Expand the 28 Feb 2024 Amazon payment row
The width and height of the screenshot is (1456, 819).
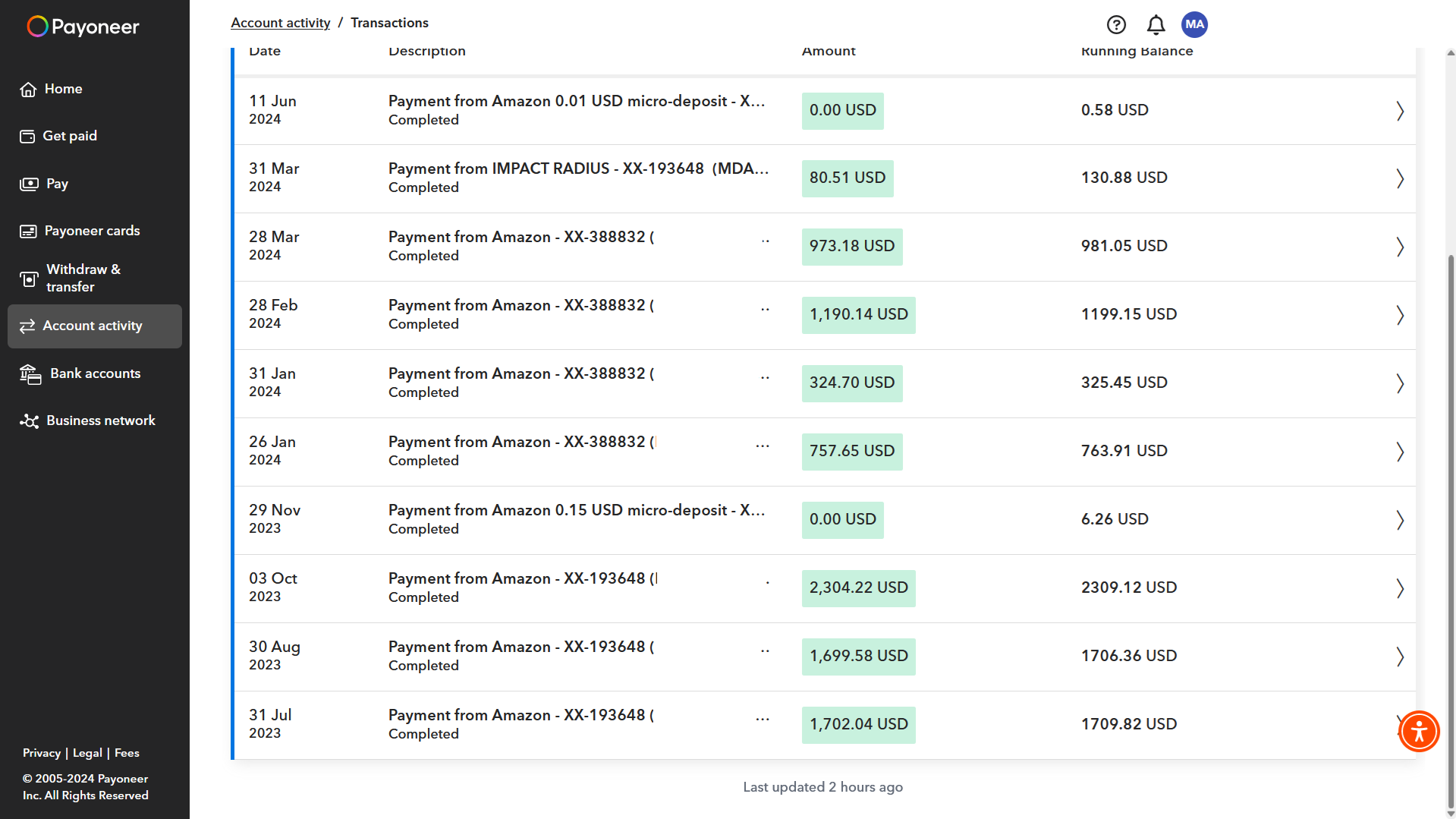tap(1400, 315)
